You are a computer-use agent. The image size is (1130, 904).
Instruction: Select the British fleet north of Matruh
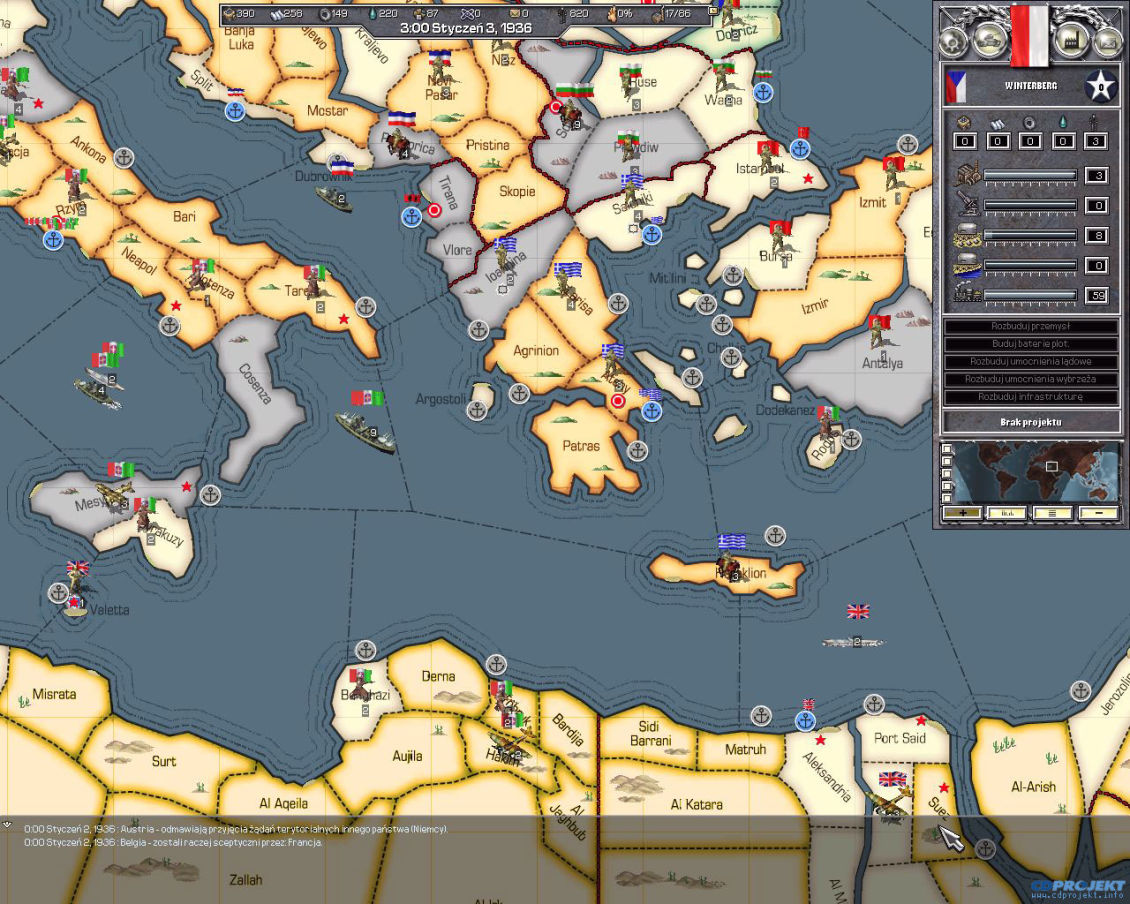point(854,641)
